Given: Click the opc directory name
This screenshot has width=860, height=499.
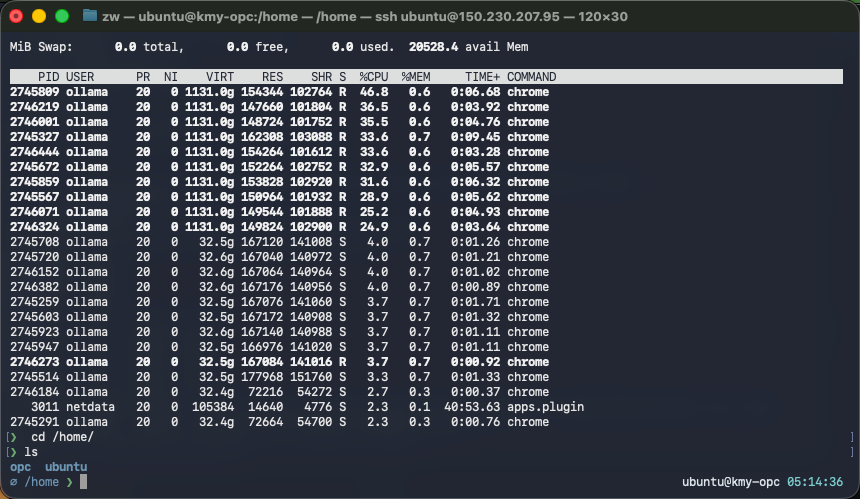Looking at the screenshot, I should coord(20,467).
